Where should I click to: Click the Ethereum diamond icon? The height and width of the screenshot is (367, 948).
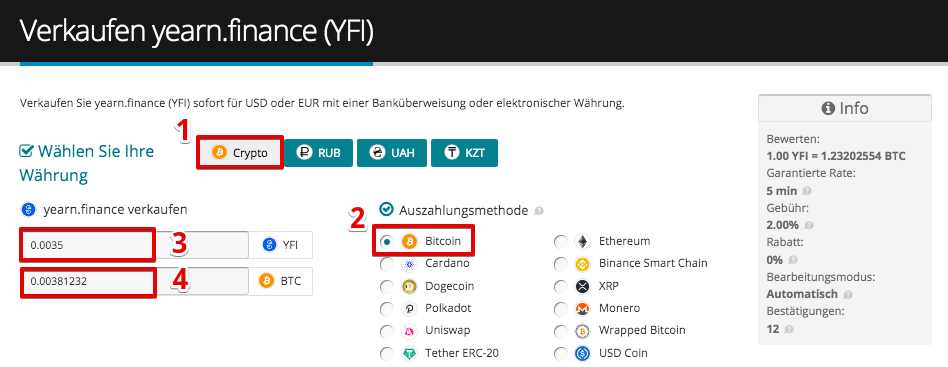coord(583,242)
